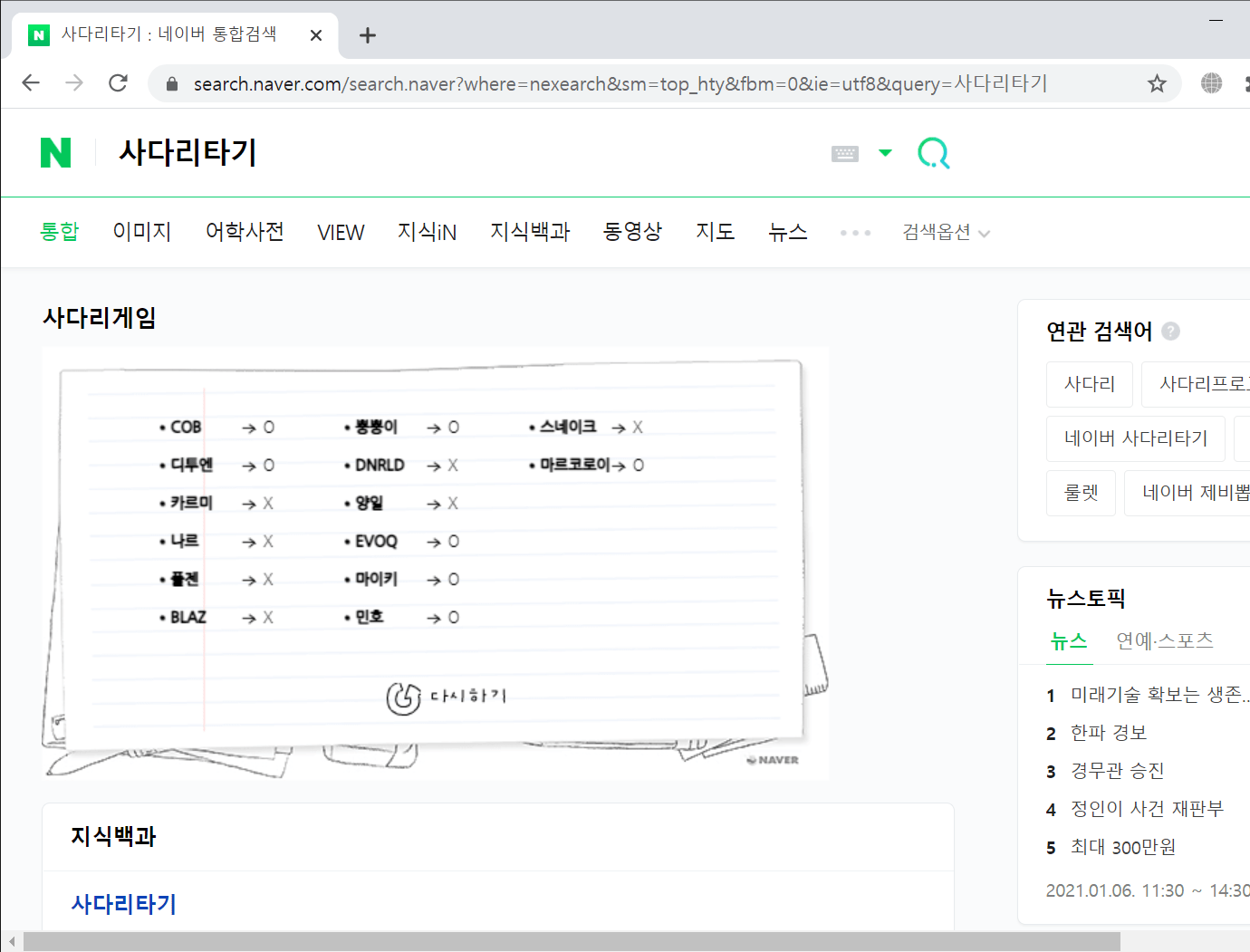1250x952 pixels.
Task: Open news topic 미래기술 확보는 생존
Action: tap(1159, 695)
